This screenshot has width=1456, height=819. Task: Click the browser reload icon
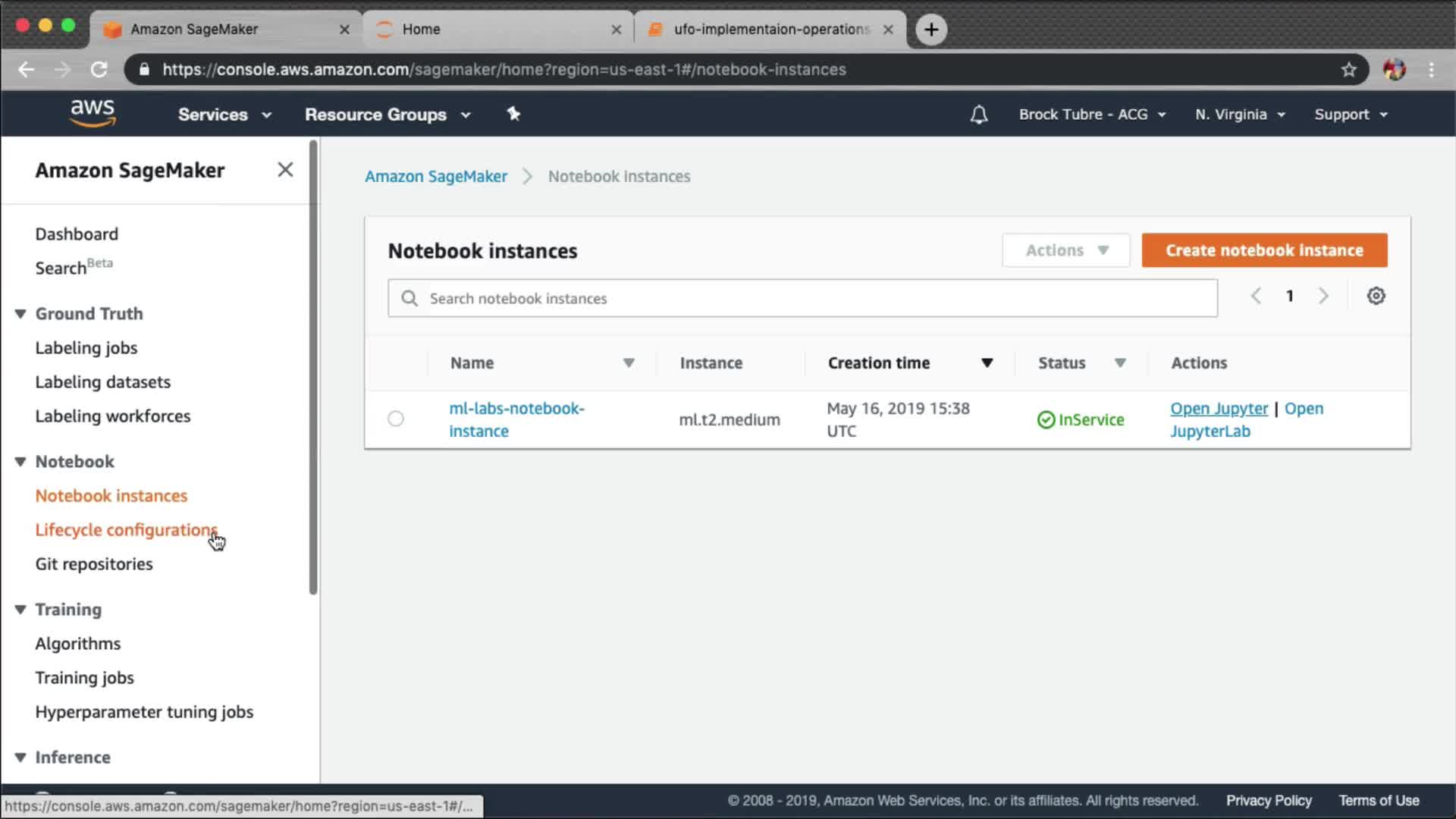click(99, 70)
